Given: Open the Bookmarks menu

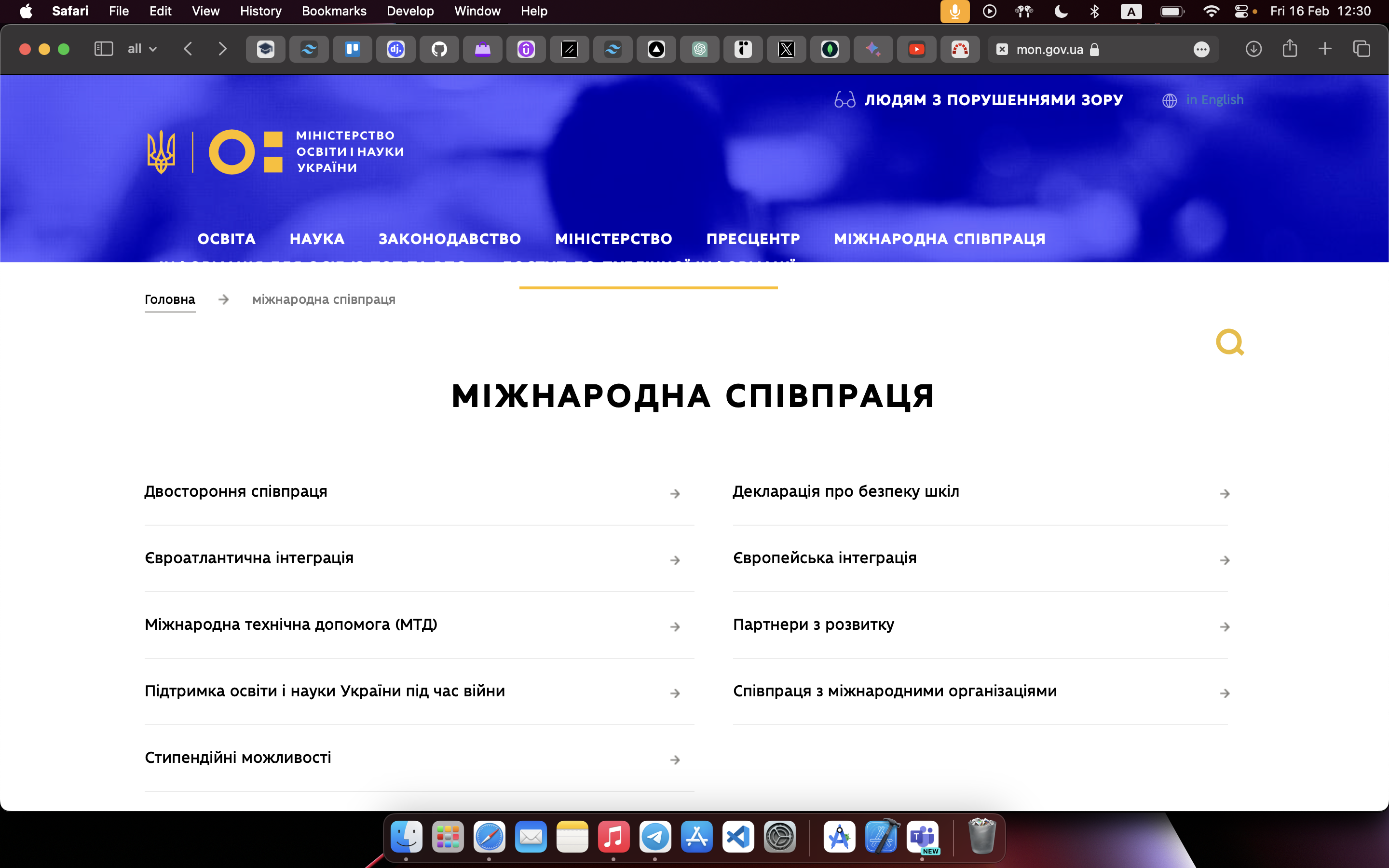Looking at the screenshot, I should click(333, 12).
